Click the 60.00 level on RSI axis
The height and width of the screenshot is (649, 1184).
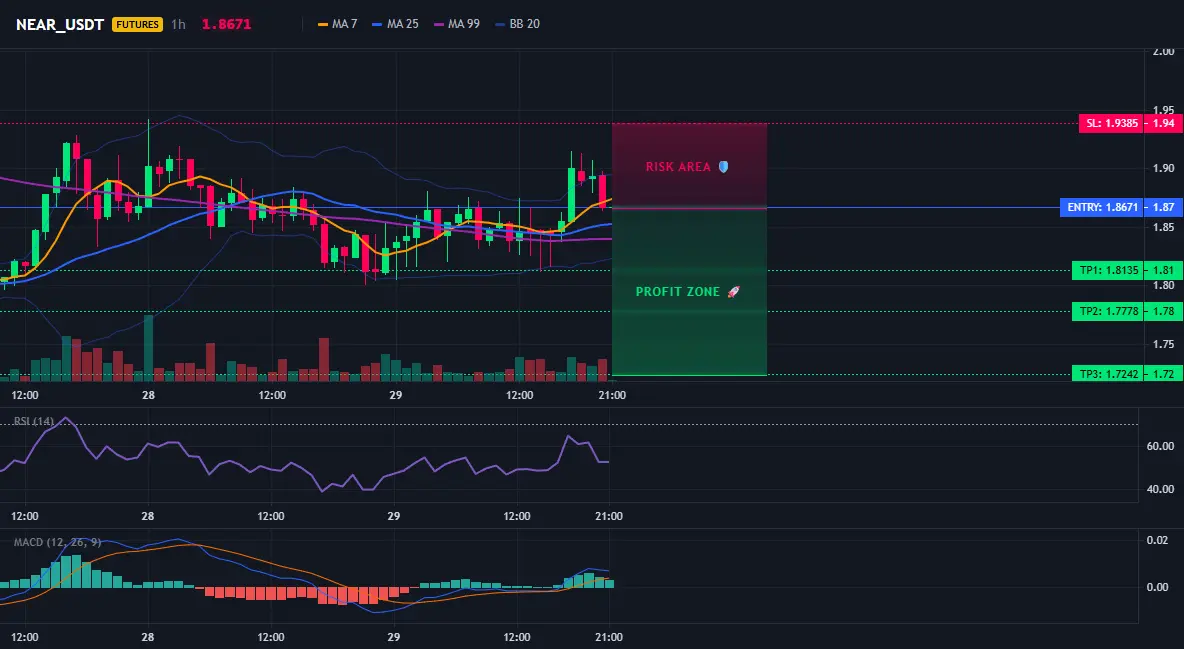click(1161, 447)
